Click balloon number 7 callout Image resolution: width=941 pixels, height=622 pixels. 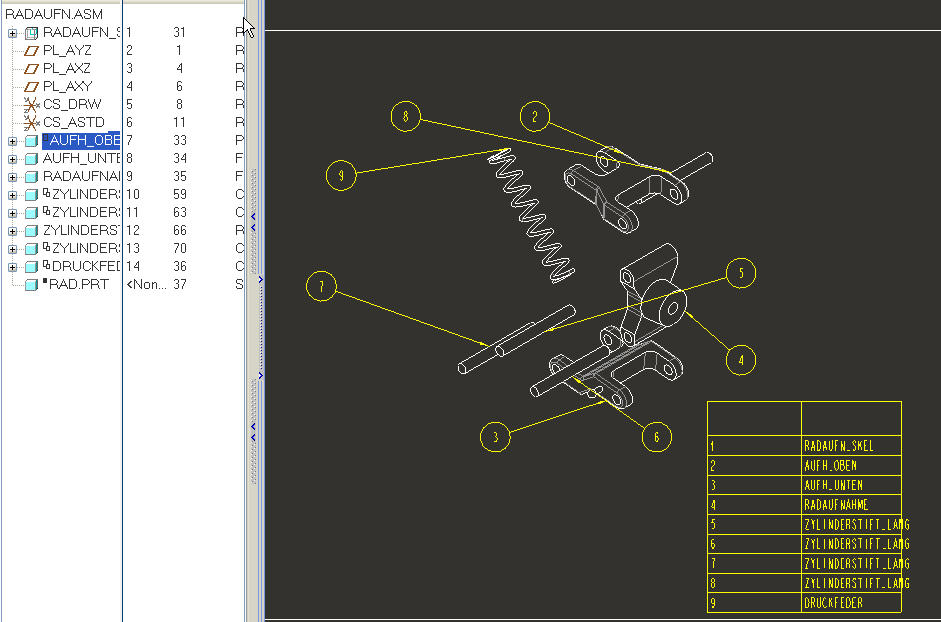(x=321, y=287)
